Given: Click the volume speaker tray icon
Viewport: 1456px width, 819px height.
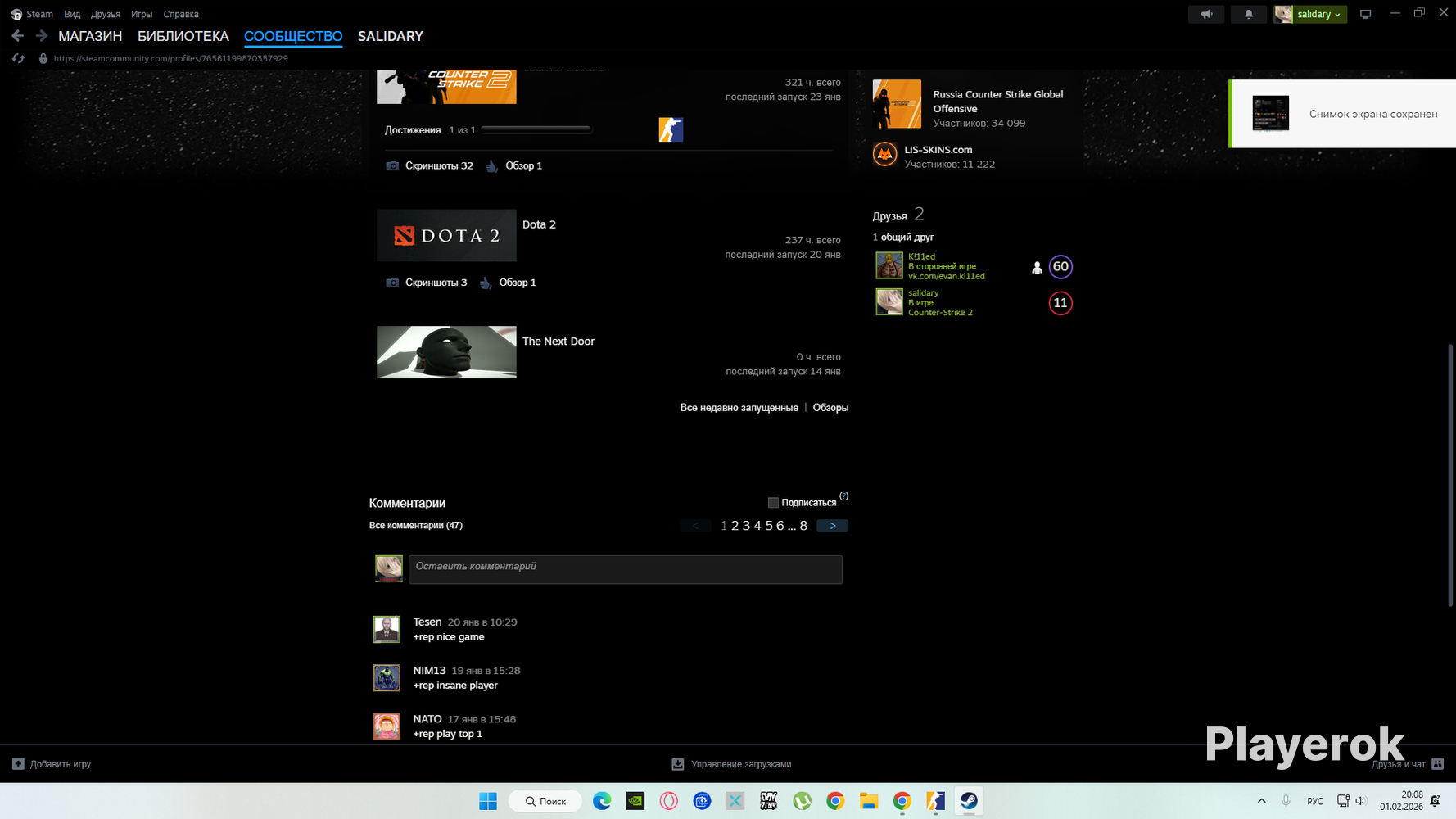Looking at the screenshot, I should (x=1361, y=801).
